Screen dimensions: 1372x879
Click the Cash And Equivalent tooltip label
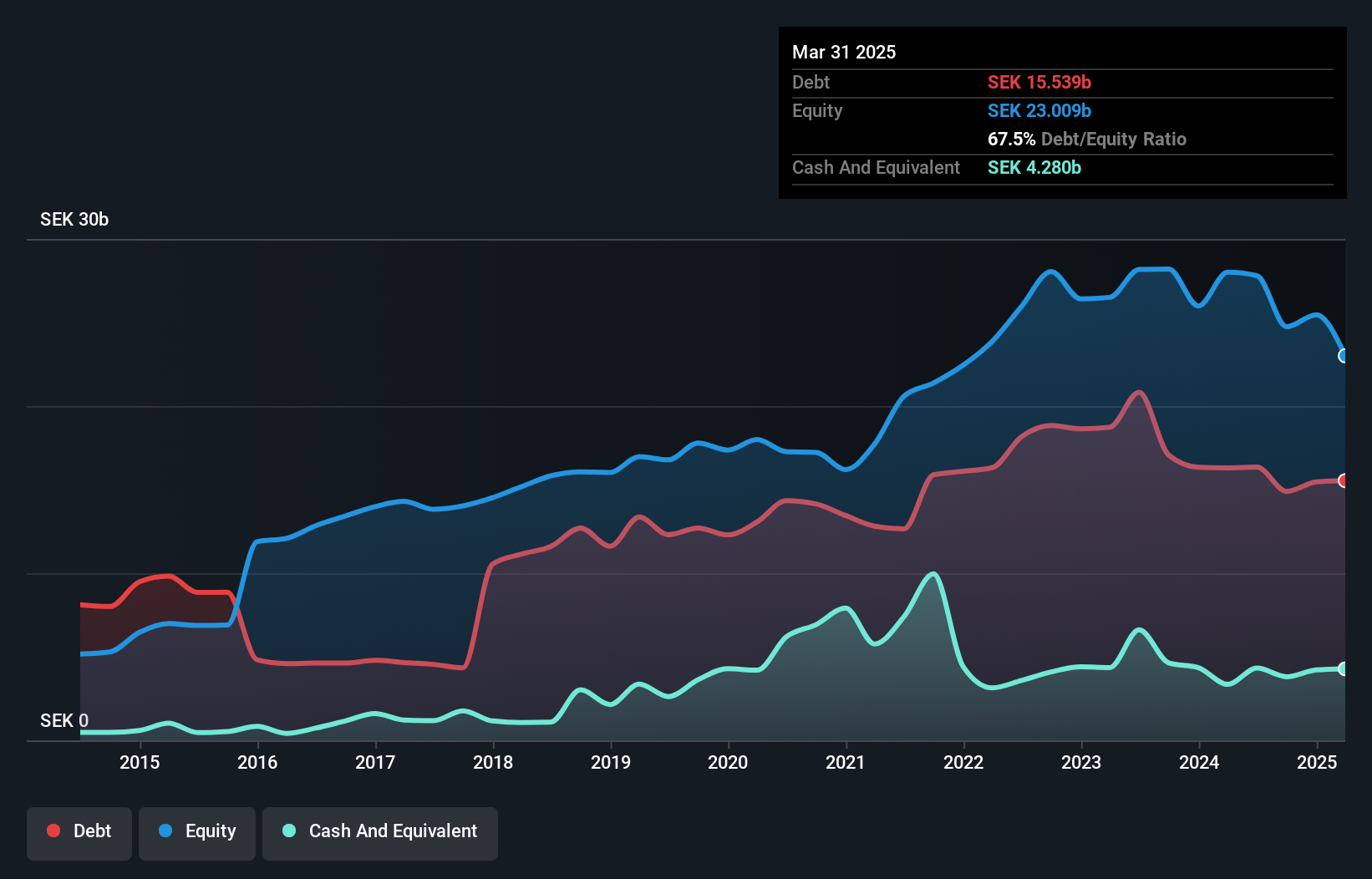(x=876, y=167)
